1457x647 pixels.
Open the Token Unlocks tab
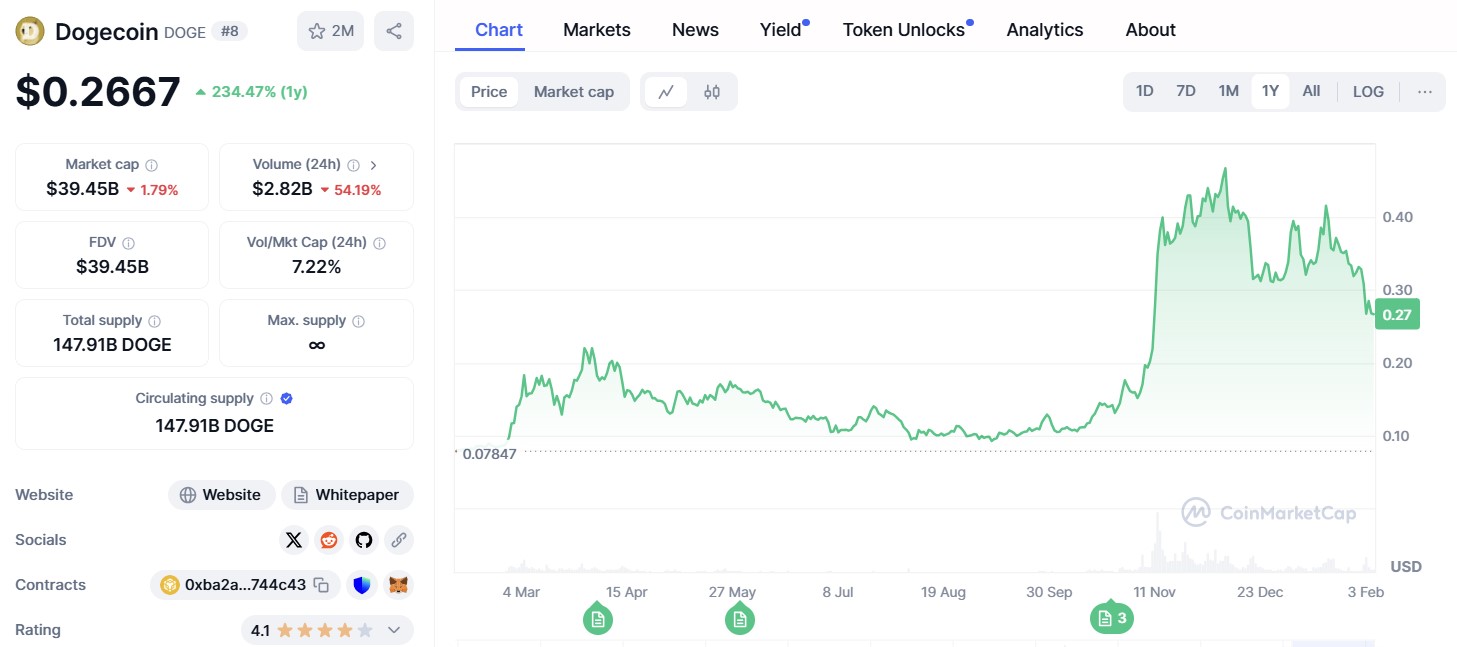[903, 30]
